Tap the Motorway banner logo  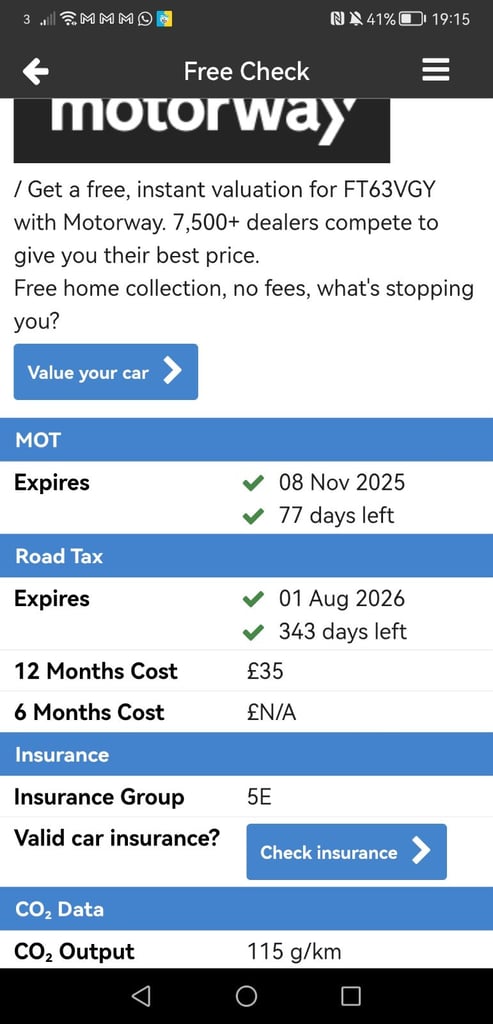(202, 130)
